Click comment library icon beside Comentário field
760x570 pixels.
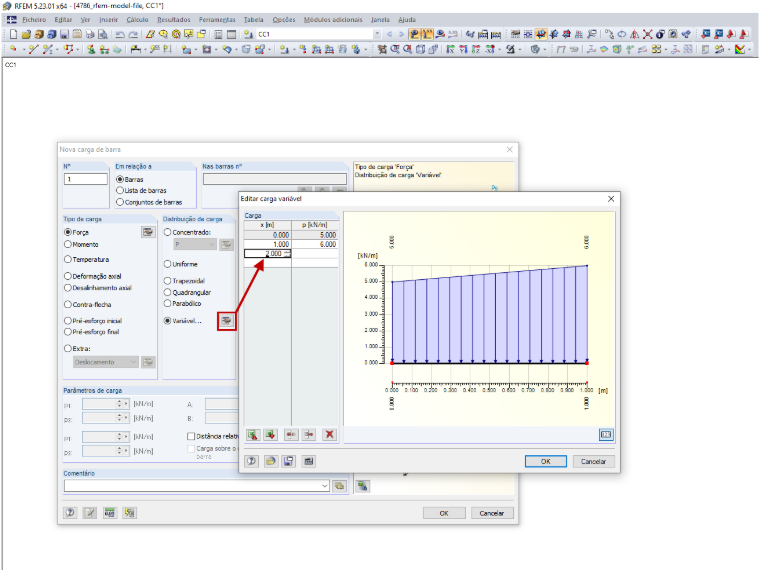339,486
